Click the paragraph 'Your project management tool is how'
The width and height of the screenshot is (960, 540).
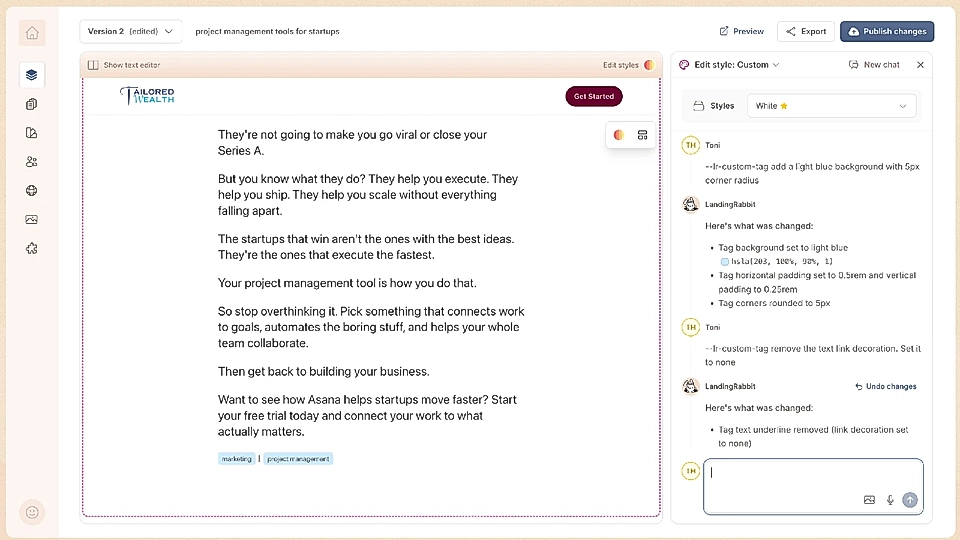coord(347,283)
